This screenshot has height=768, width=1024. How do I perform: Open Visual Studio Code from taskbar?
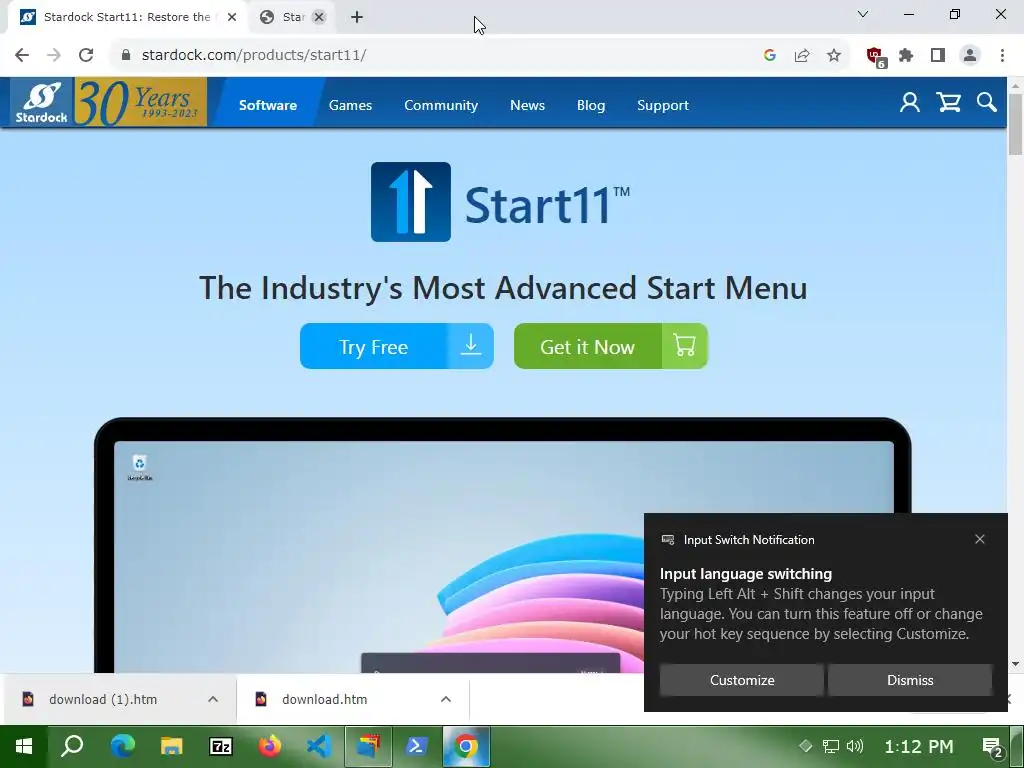pyautogui.click(x=319, y=746)
